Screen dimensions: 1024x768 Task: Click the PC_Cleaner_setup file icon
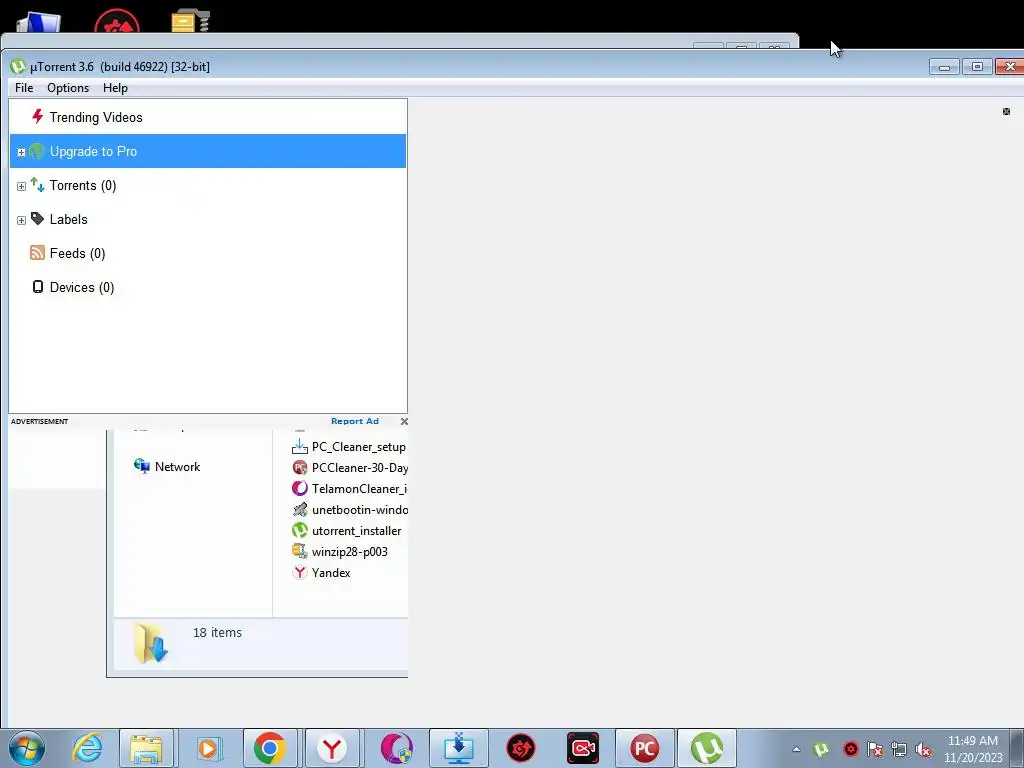click(x=300, y=447)
